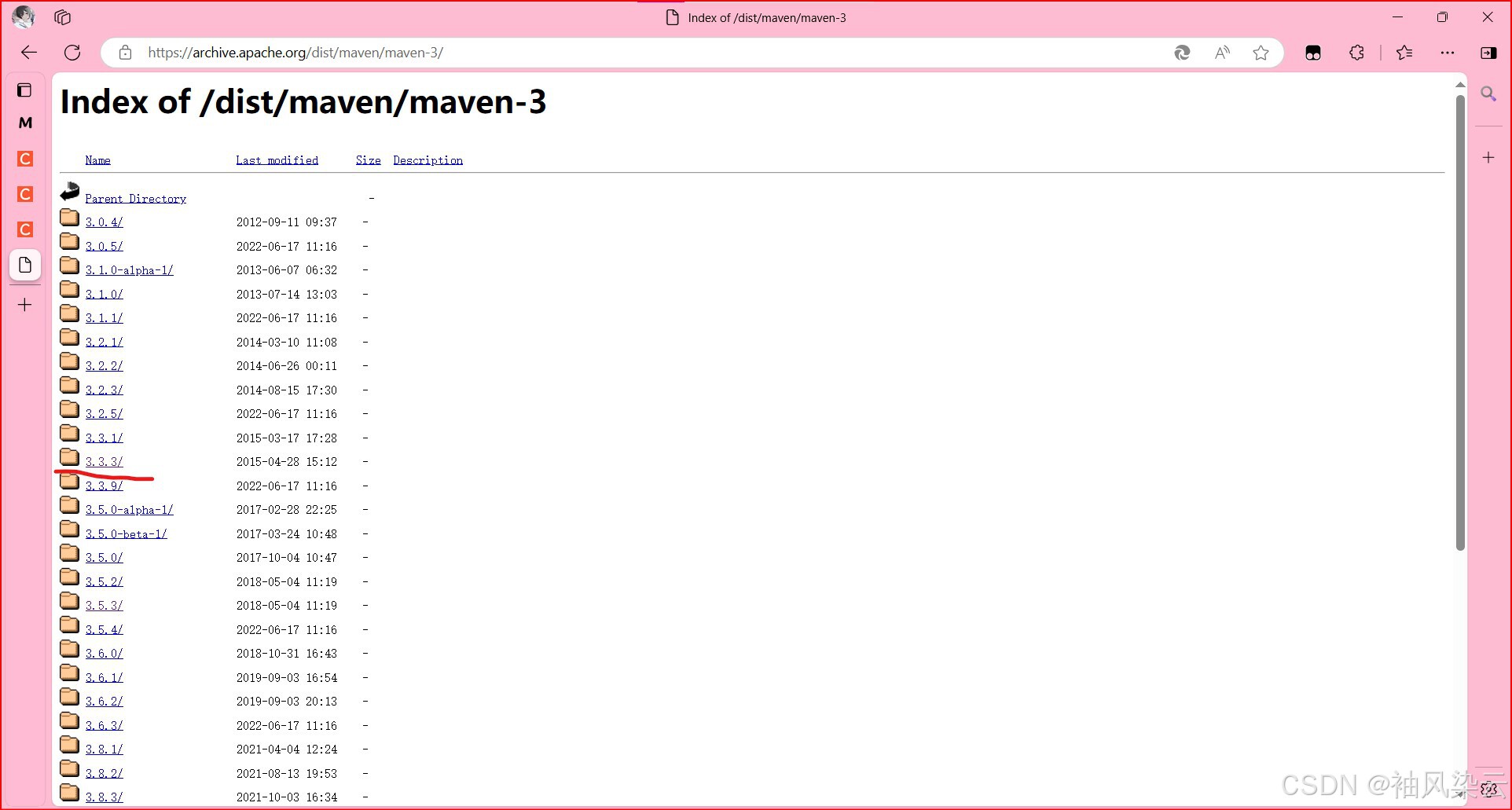Sort listing by Description column
The image size is (1512, 810).
click(x=428, y=160)
